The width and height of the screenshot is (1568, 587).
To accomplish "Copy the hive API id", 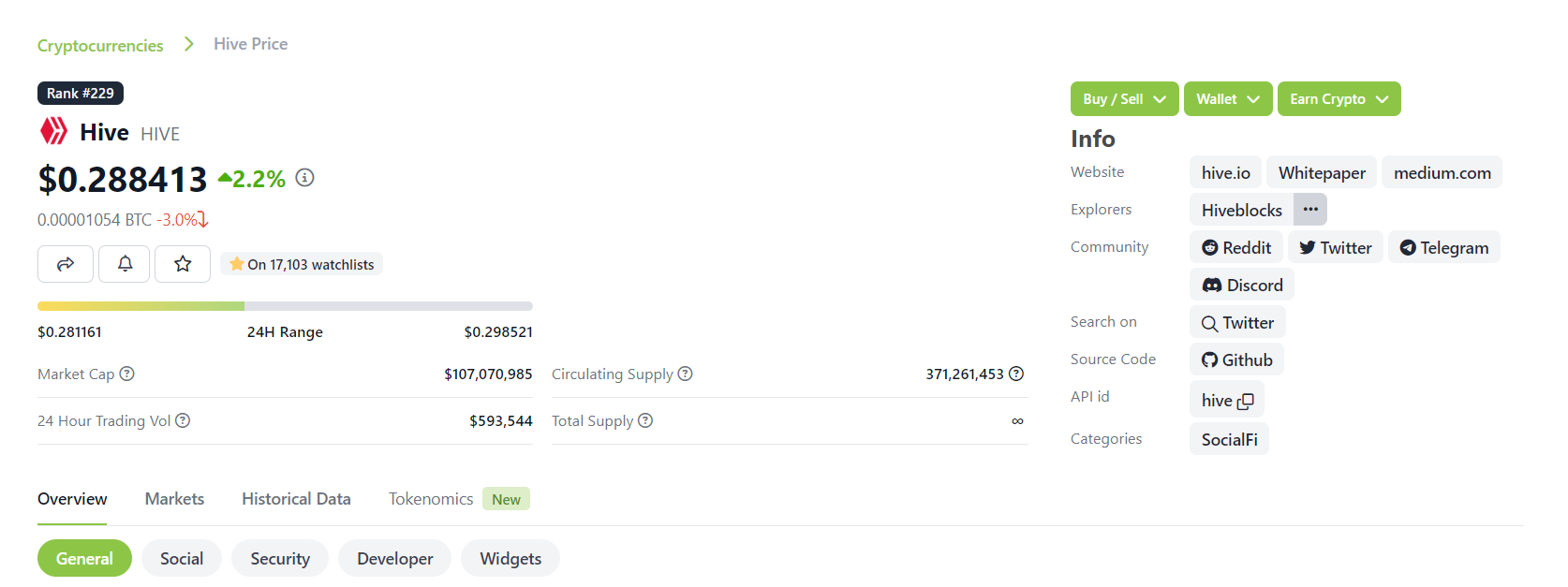I will coord(1245,401).
